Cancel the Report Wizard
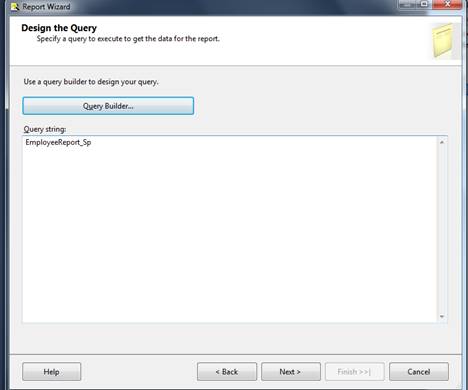Viewport: 468px width, 390px height. tap(419, 372)
